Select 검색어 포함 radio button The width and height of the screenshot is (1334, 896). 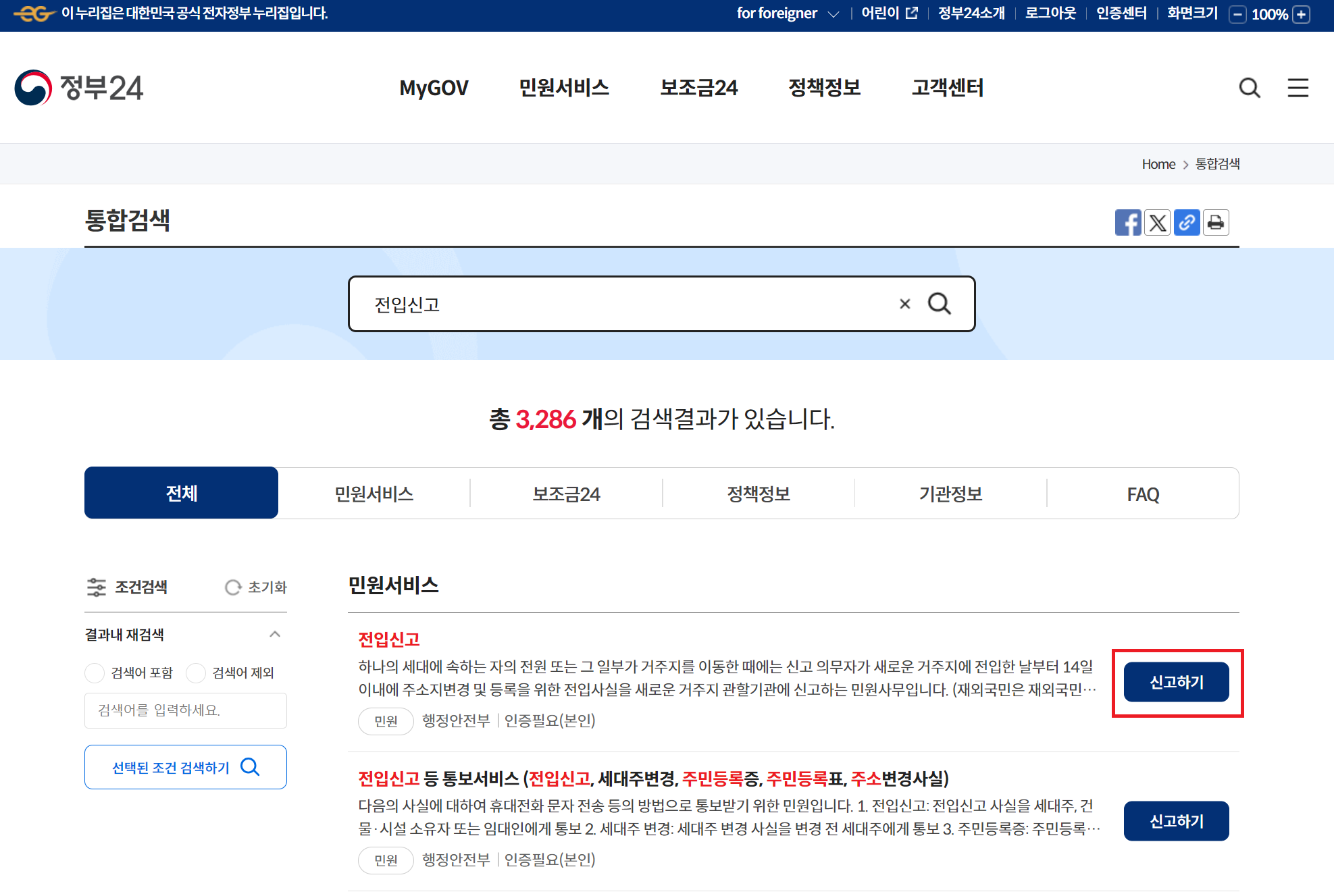pos(95,673)
